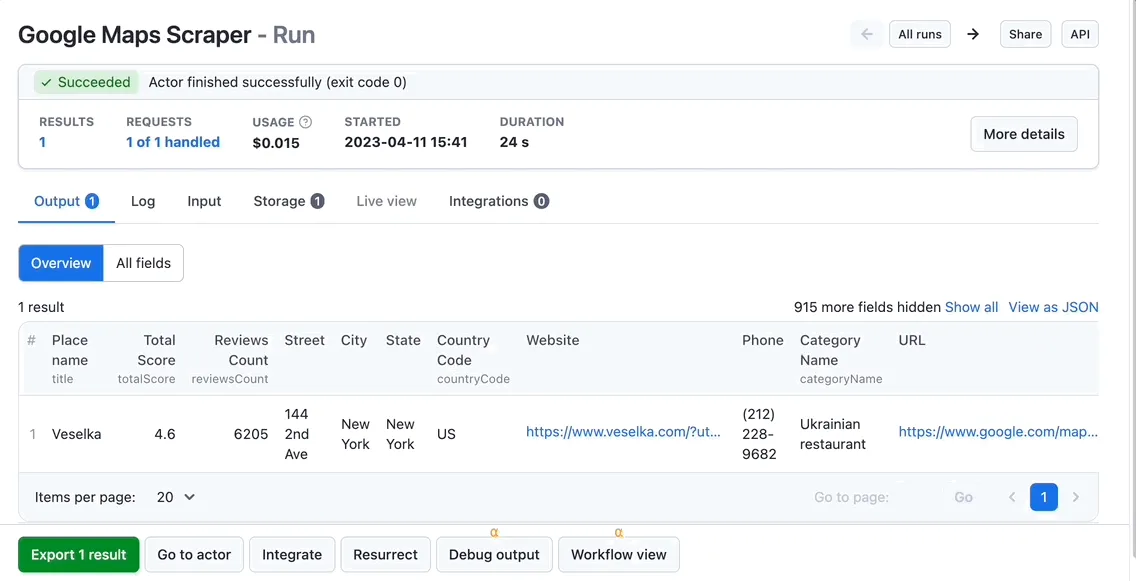Switch to the Log tab
Image resolution: width=1136 pixels, height=581 pixels.
click(x=143, y=201)
